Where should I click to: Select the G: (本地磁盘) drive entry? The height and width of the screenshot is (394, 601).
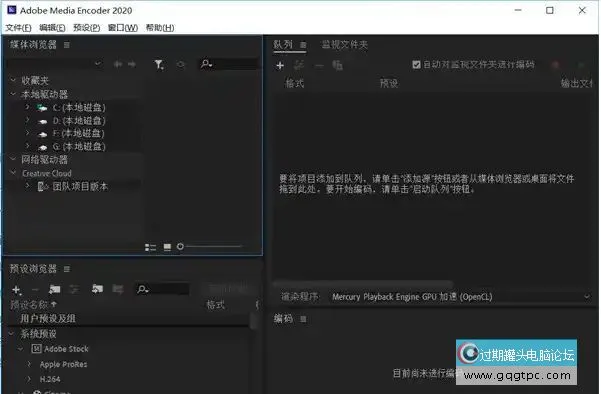pyautogui.click(x=79, y=146)
